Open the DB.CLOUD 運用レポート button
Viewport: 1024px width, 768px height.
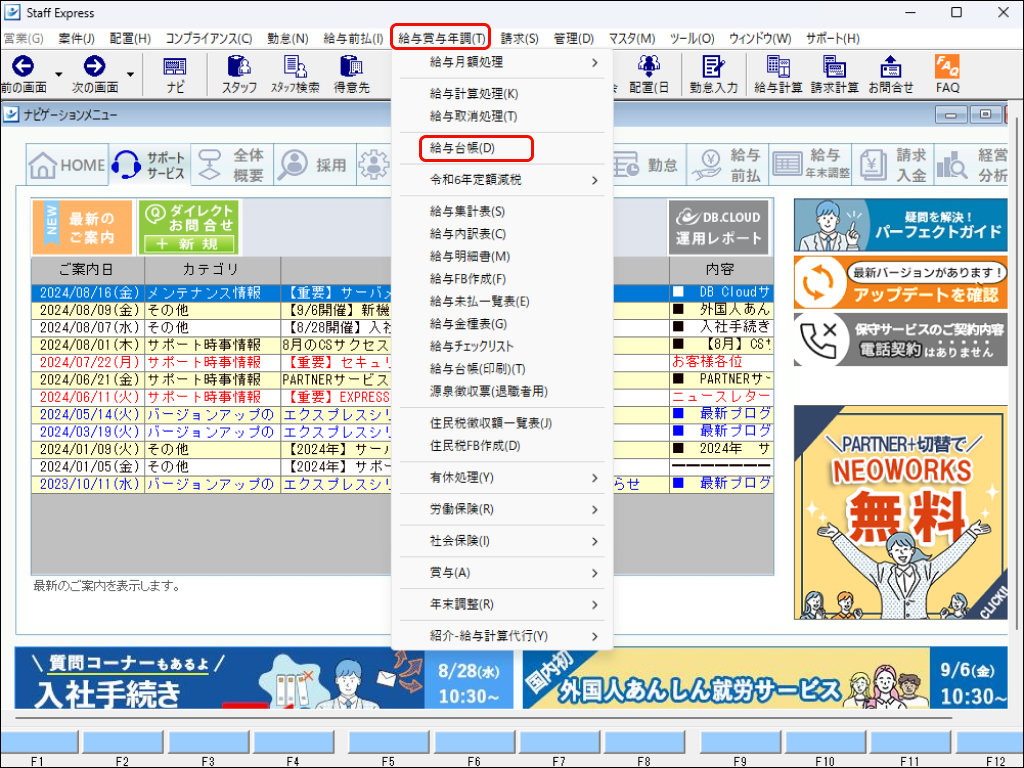[x=718, y=227]
